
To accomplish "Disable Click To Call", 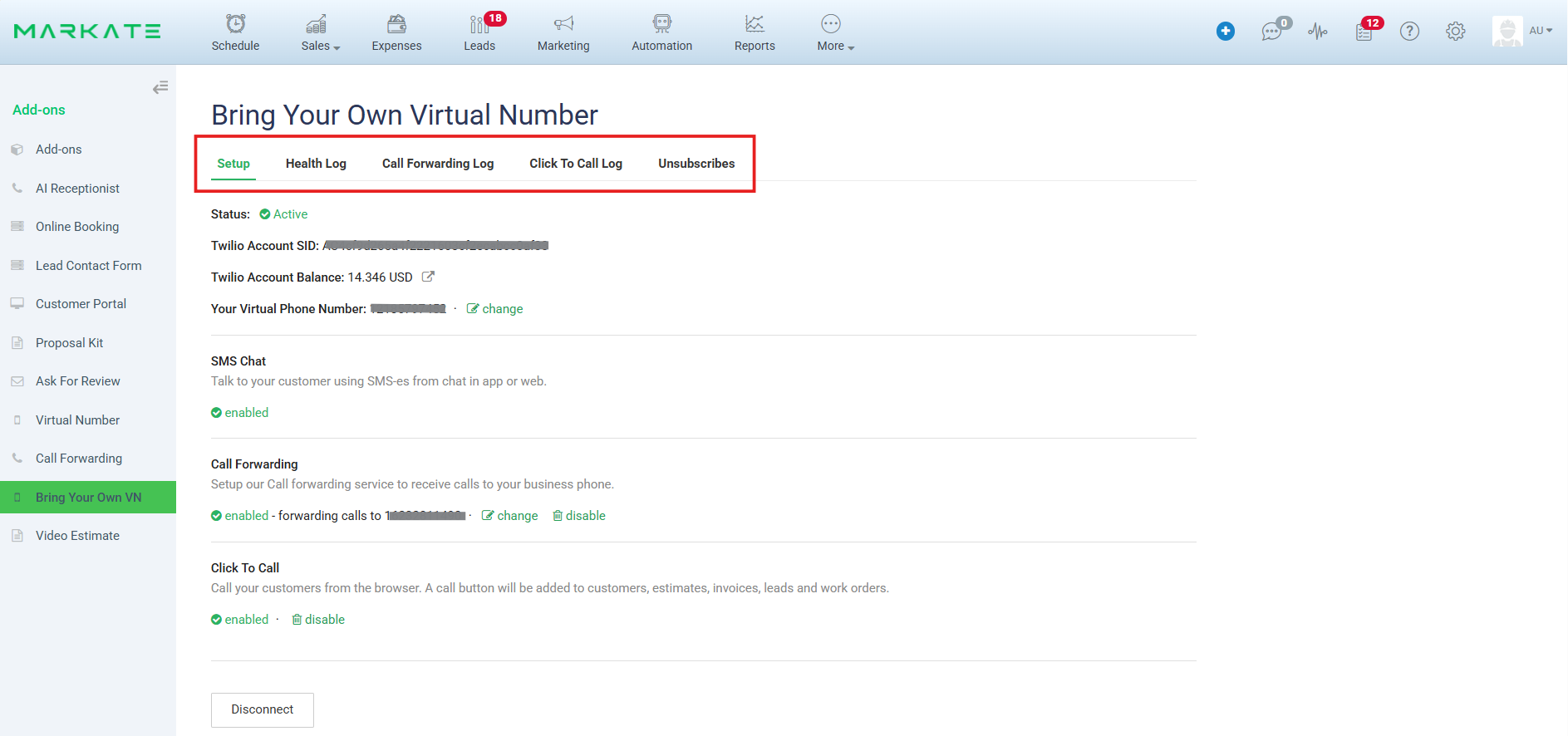I will click(x=318, y=620).
